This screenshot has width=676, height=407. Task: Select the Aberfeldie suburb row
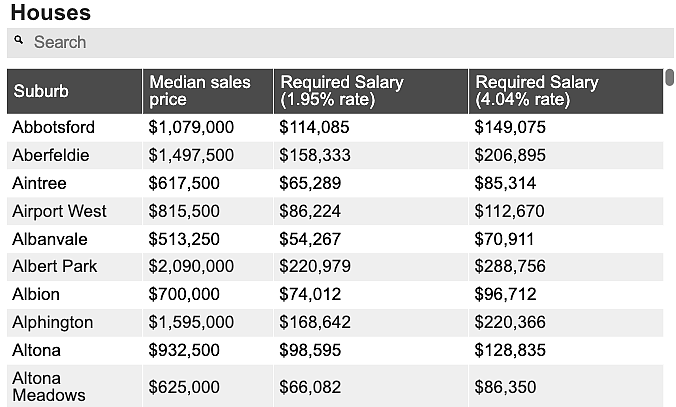tap(335, 156)
